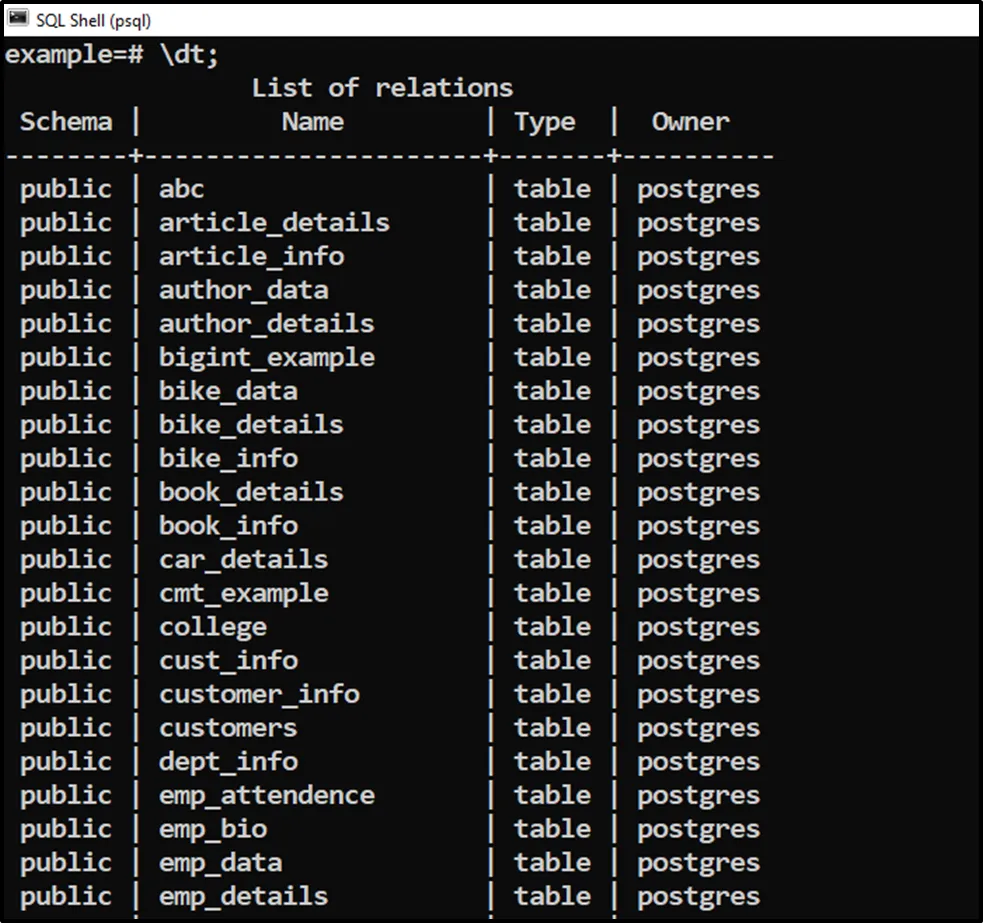
Task: Click the Schema column header
Action: 66,122
